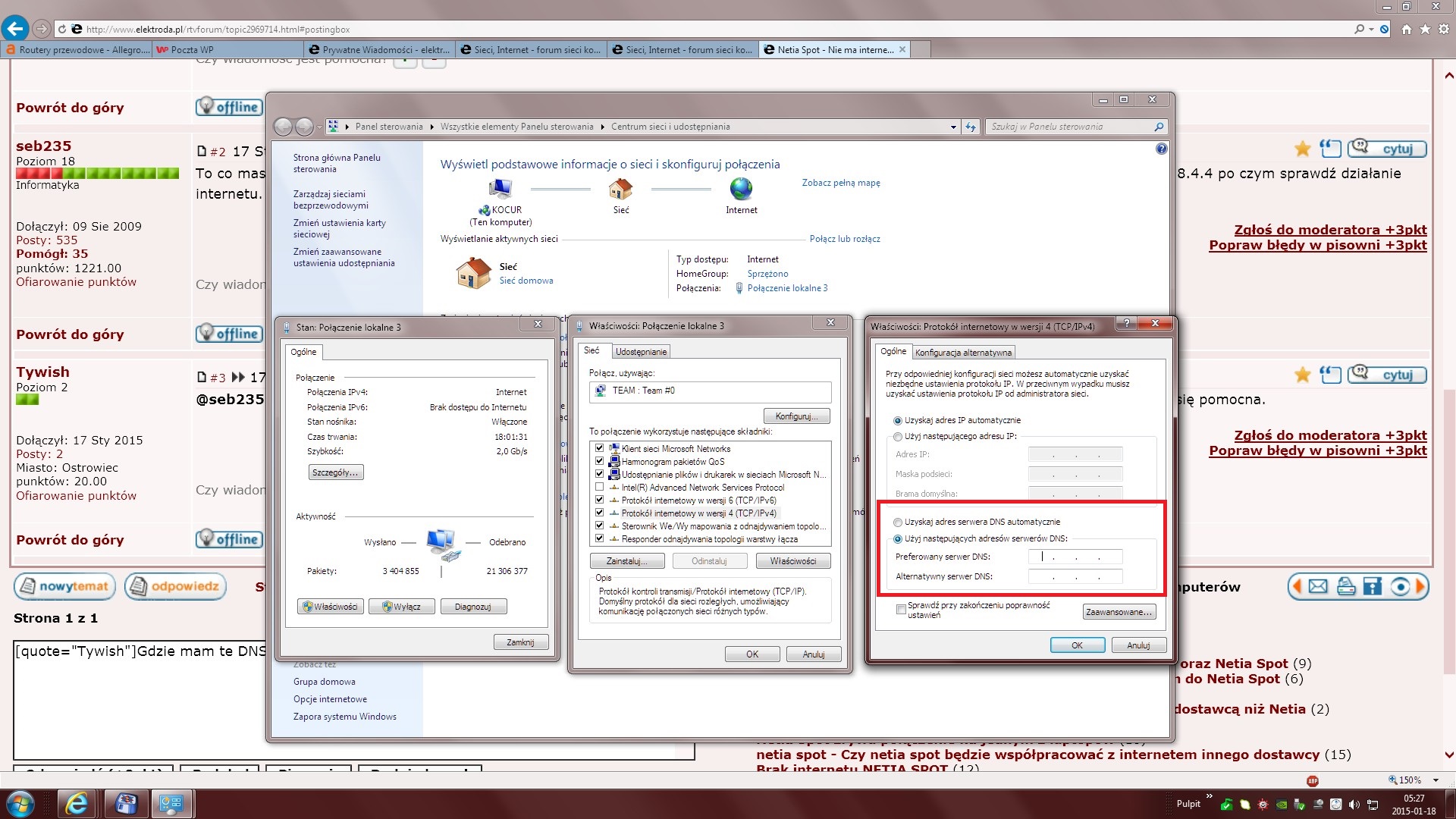This screenshot has height=819, width=1456.
Task: Expand Control Panel address bar dropdown arrow
Action: coord(953,127)
